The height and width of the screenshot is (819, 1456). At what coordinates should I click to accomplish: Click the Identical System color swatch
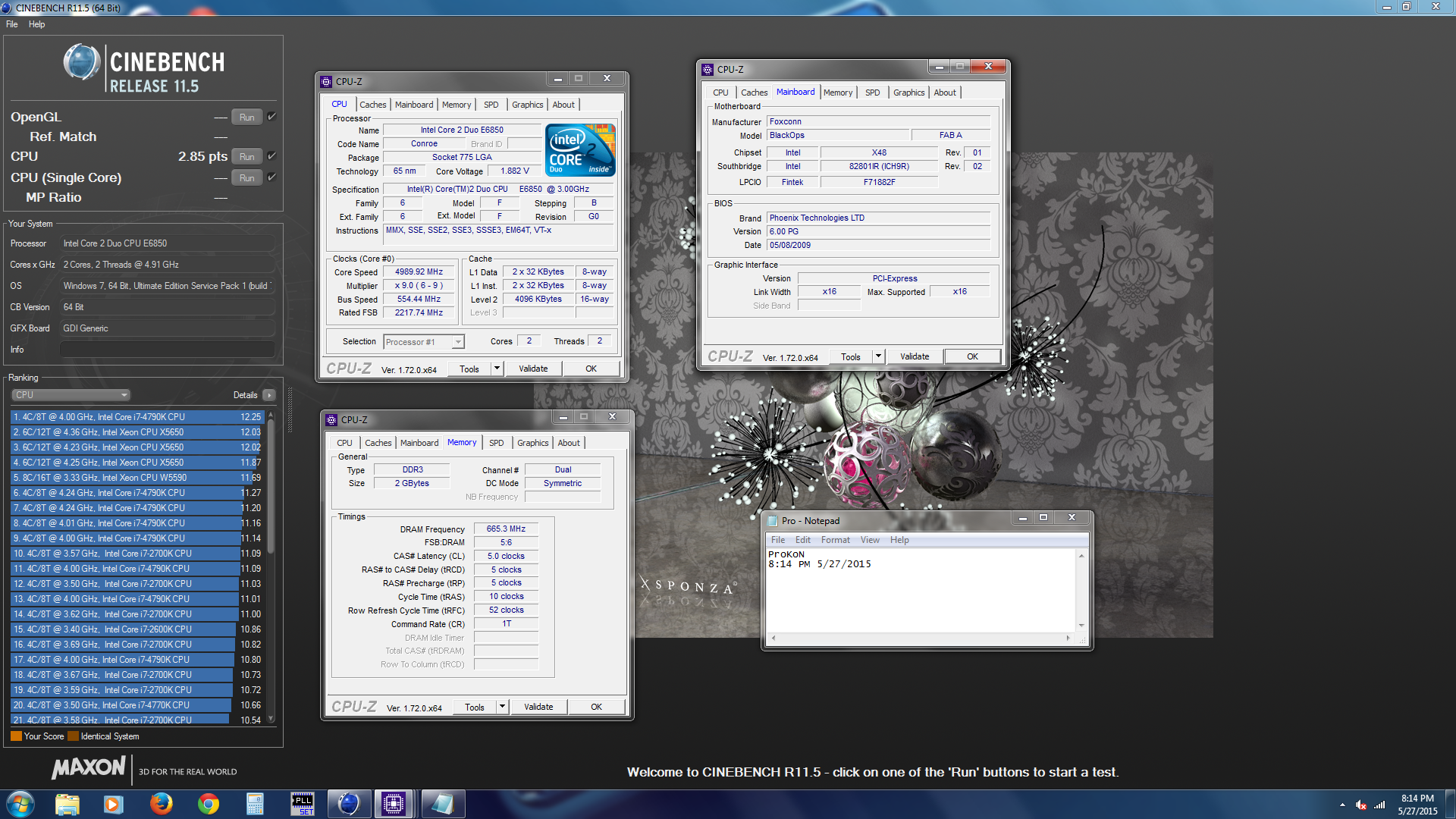point(73,736)
